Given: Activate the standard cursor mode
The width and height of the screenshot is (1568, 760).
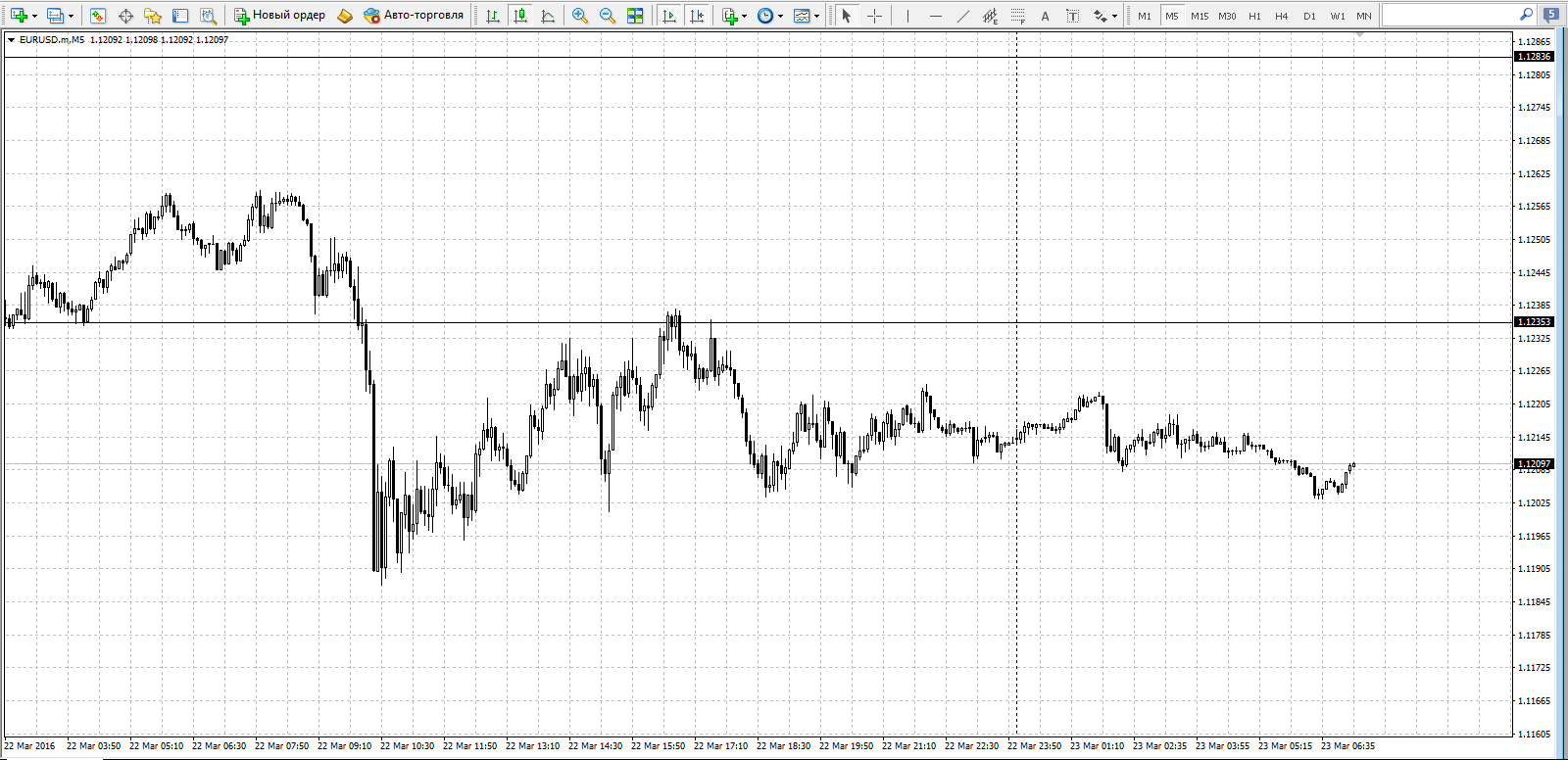Looking at the screenshot, I should [847, 16].
